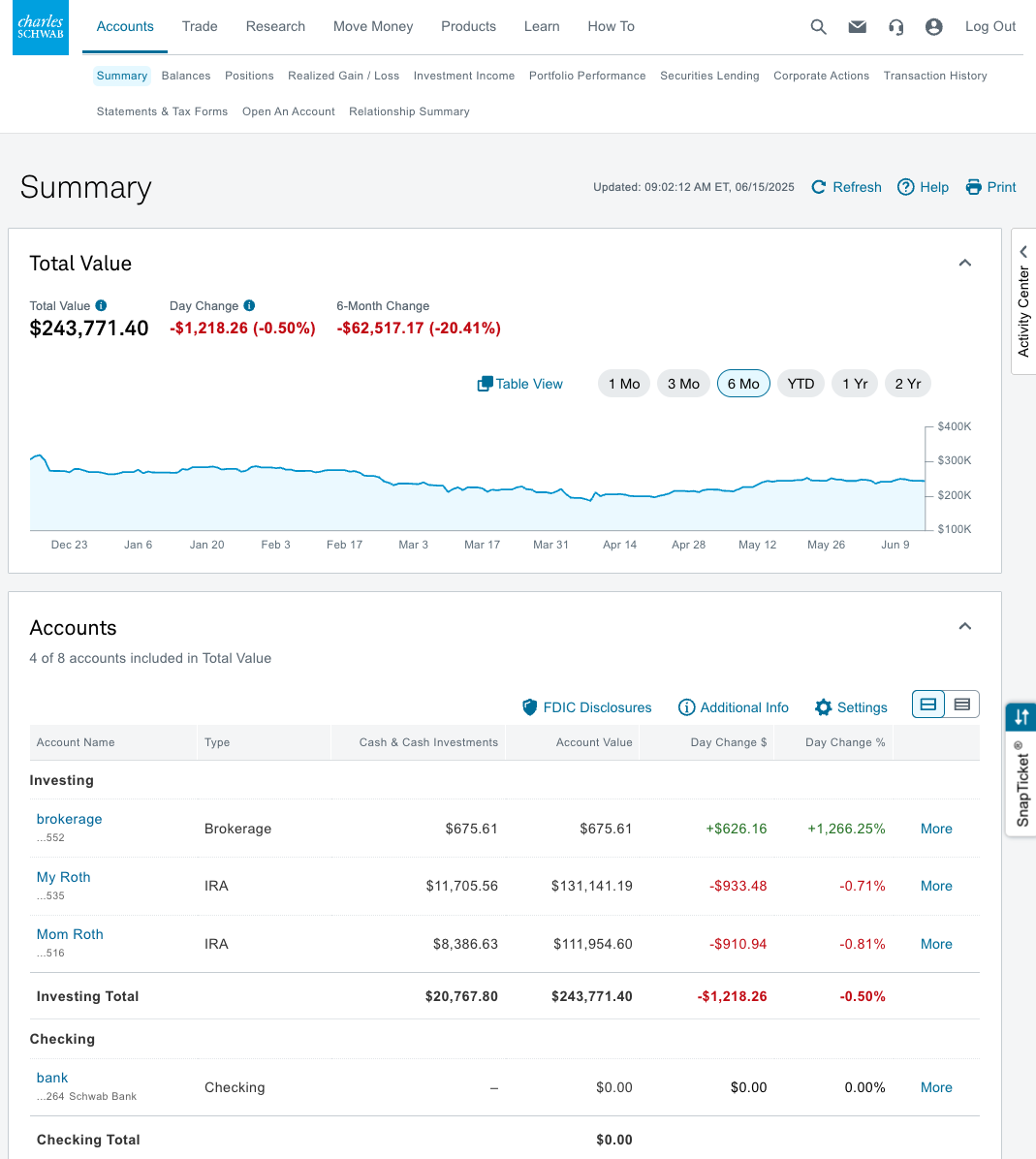Screen dimensions: 1036x1159
Task: Open the Move Money menu
Action: click(373, 26)
